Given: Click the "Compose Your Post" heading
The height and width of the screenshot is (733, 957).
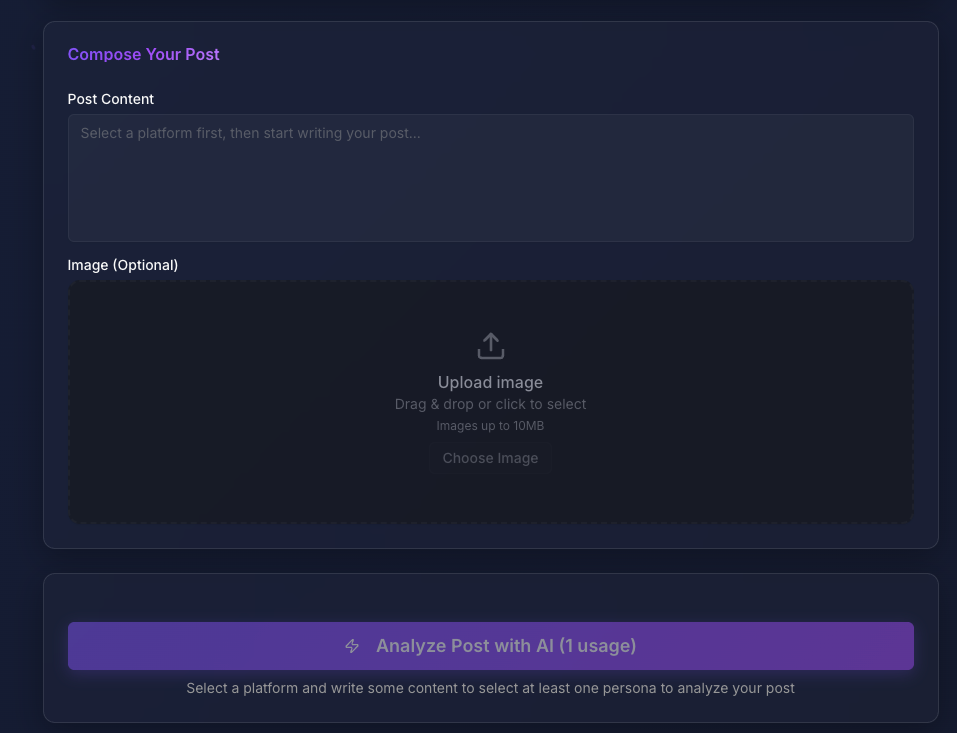Looking at the screenshot, I should coord(143,54).
